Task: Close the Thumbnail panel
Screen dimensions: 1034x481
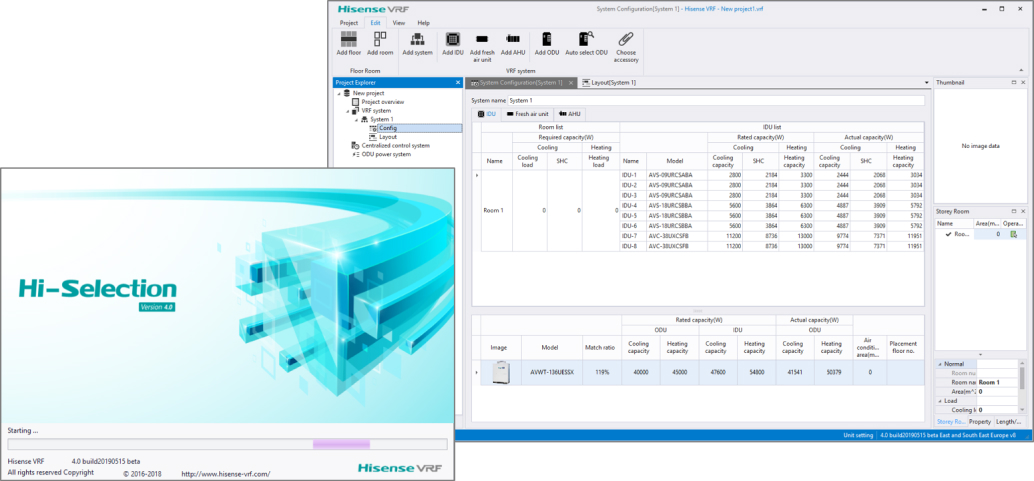Action: 1023,82
